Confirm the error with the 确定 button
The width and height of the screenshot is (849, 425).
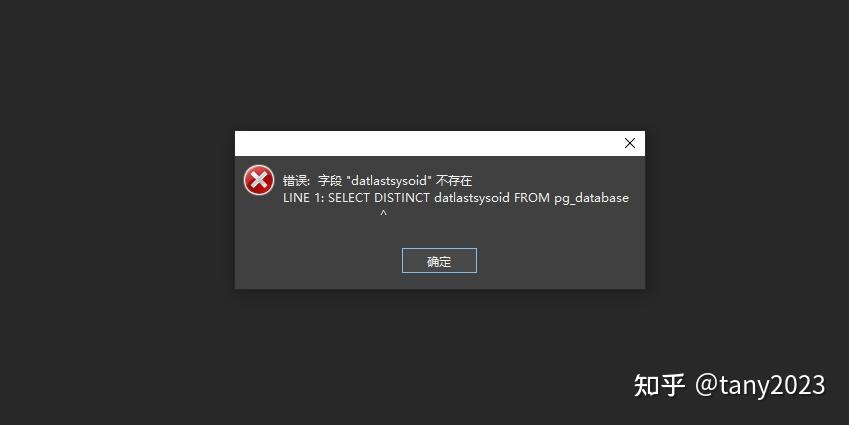pyautogui.click(x=439, y=261)
